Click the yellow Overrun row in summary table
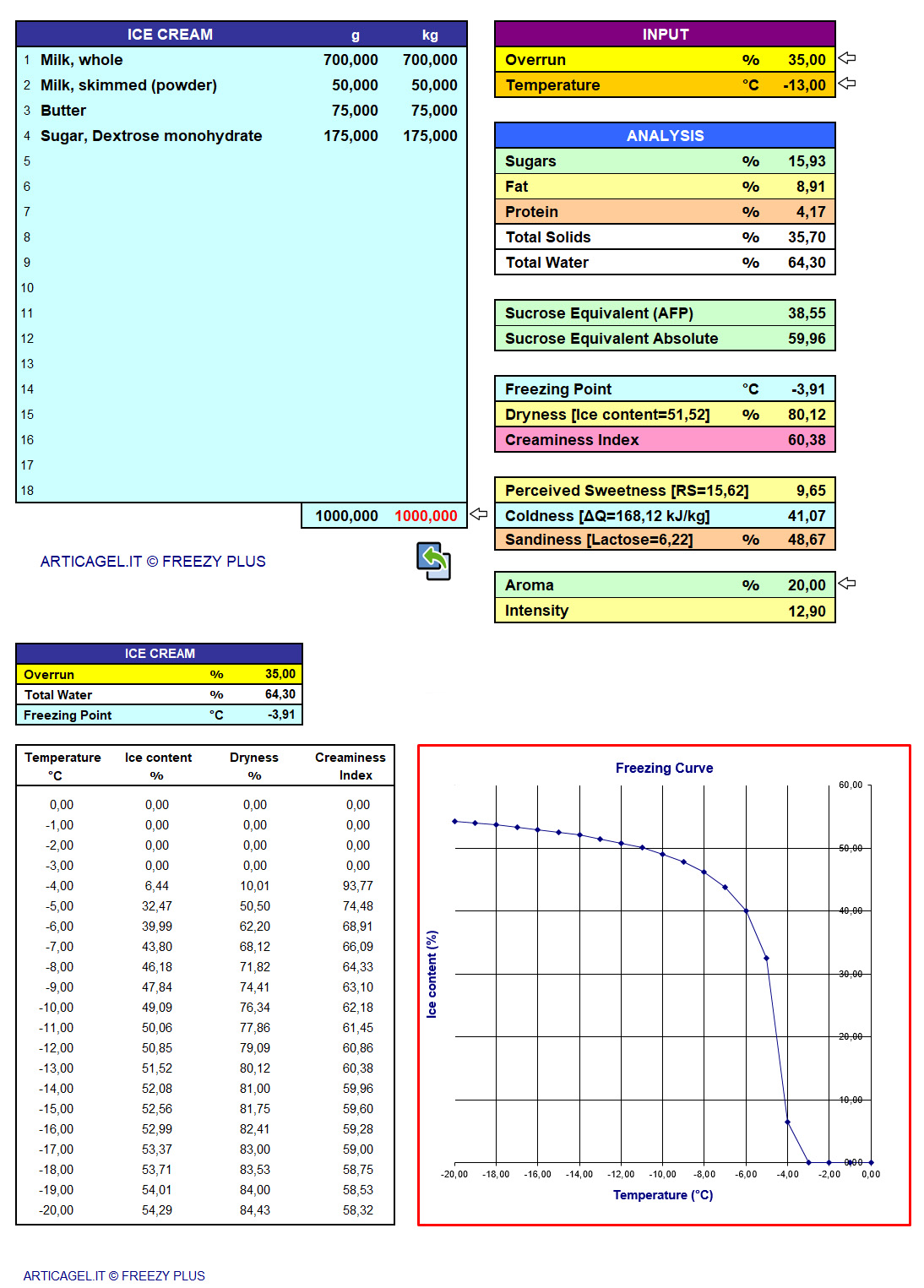 click(159, 674)
